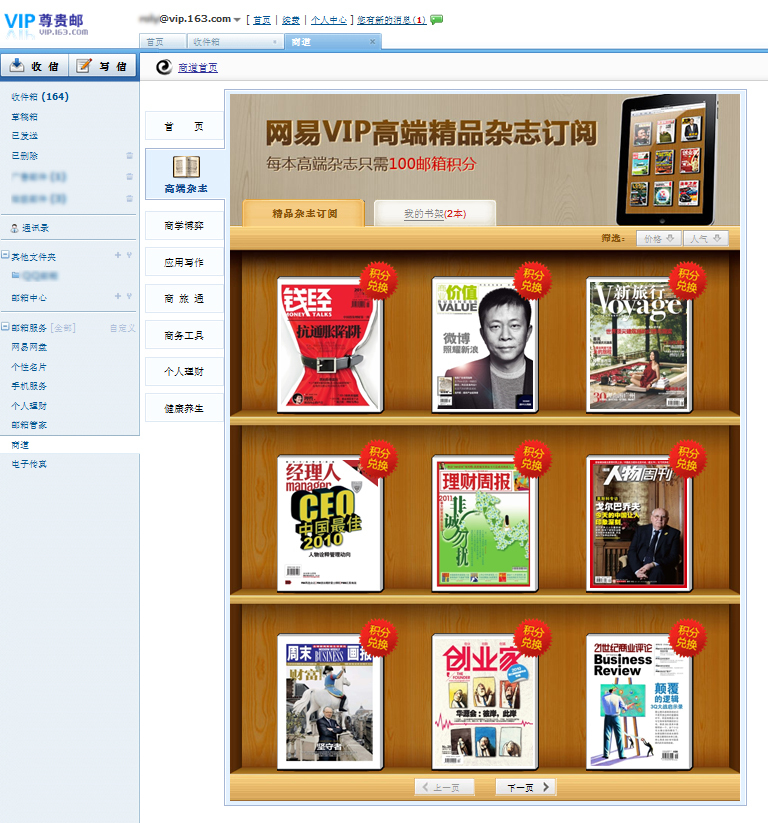Open the green new-message chat bubble icon
768x823 pixels.
pos(437,19)
